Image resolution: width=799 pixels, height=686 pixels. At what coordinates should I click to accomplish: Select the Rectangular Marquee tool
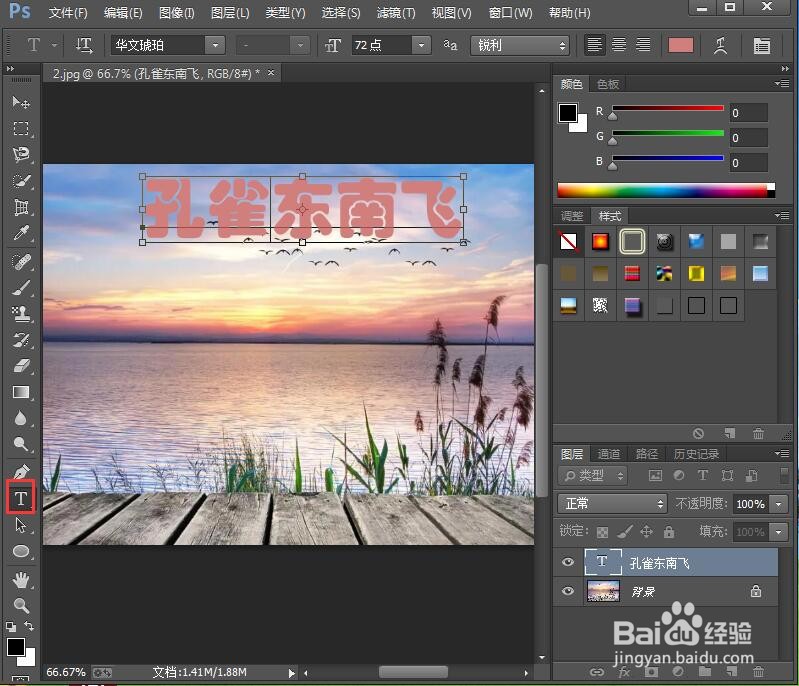click(x=20, y=128)
